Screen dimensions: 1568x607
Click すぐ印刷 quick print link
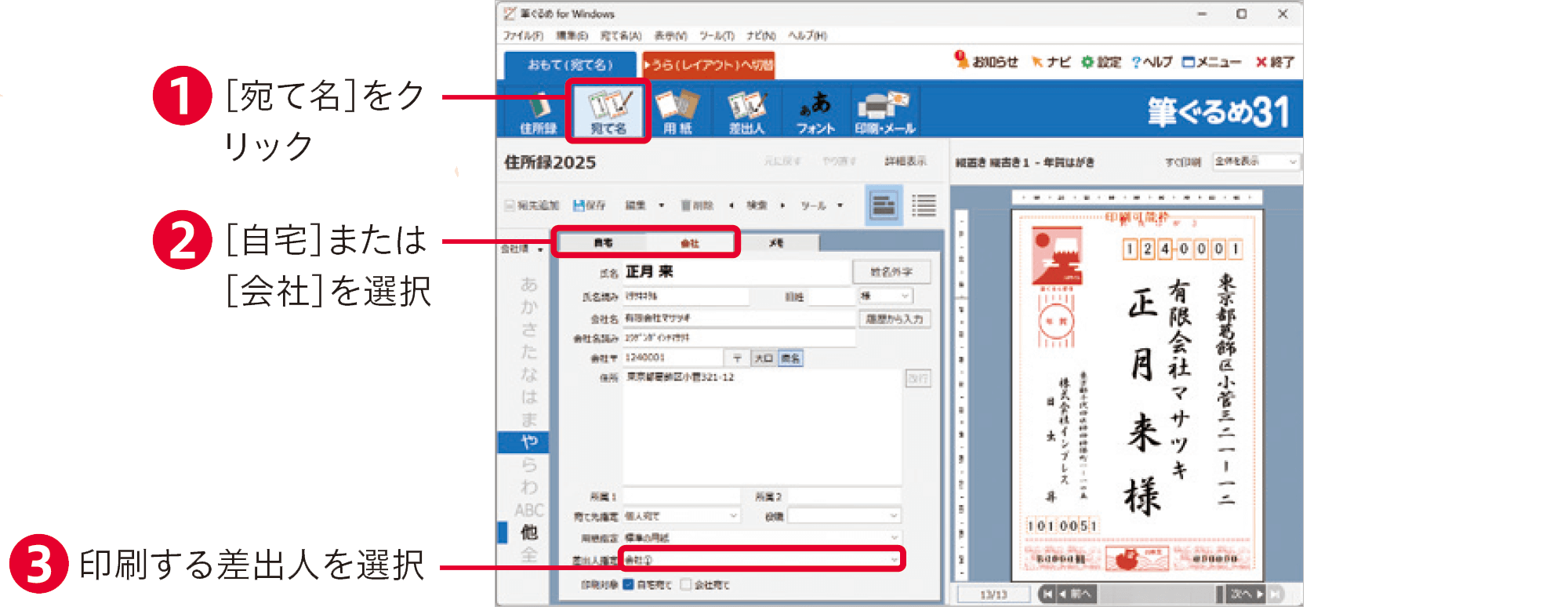[x=1182, y=162]
